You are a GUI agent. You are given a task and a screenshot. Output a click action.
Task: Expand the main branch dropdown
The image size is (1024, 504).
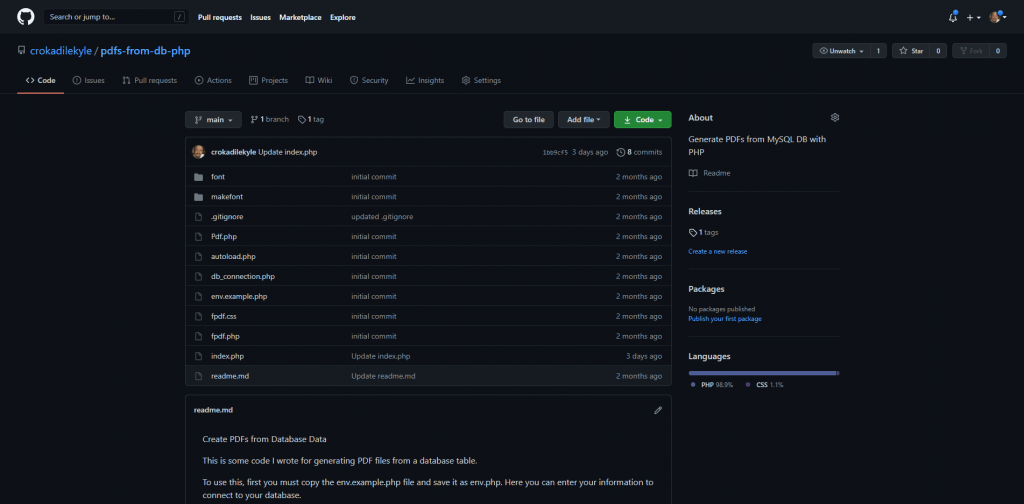[213, 120]
